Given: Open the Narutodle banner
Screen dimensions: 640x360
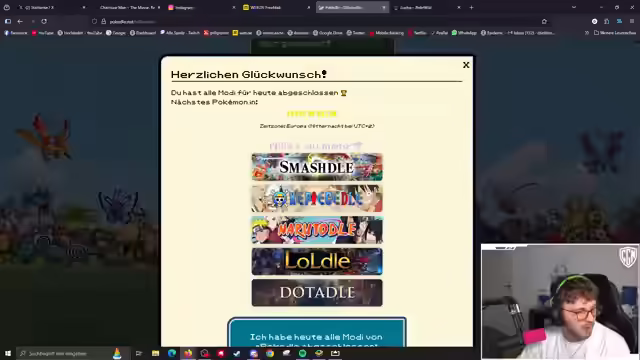Looking at the screenshot, I should click(317, 230).
